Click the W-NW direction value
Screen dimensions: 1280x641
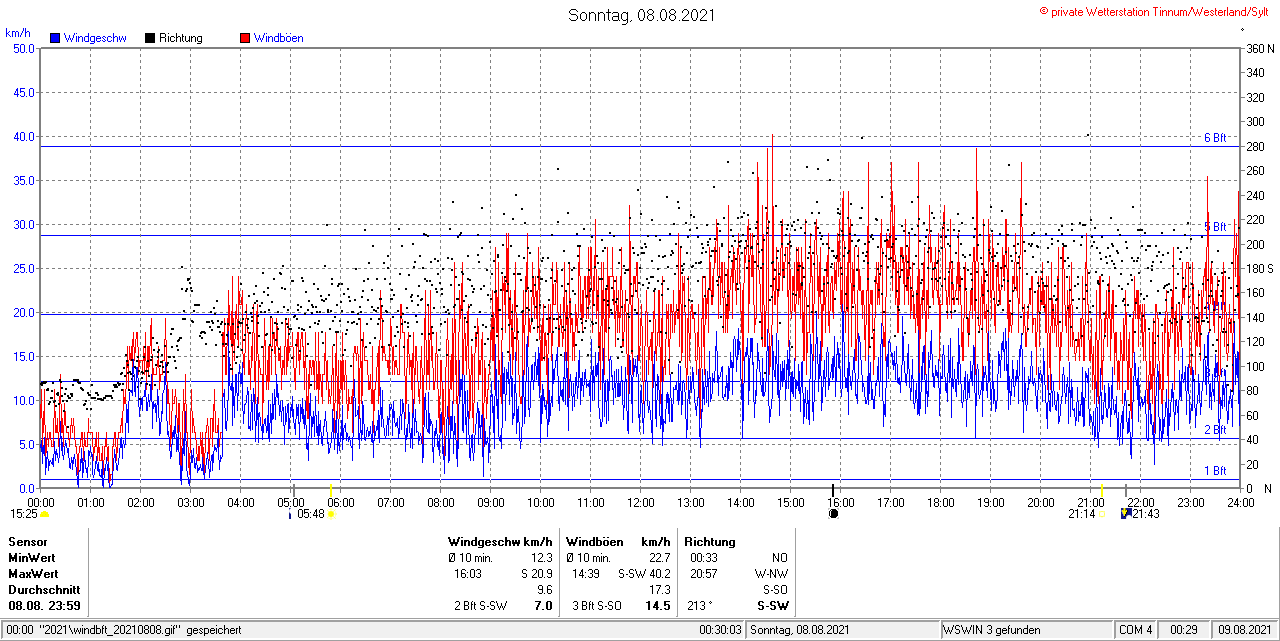pyautogui.click(x=771, y=574)
